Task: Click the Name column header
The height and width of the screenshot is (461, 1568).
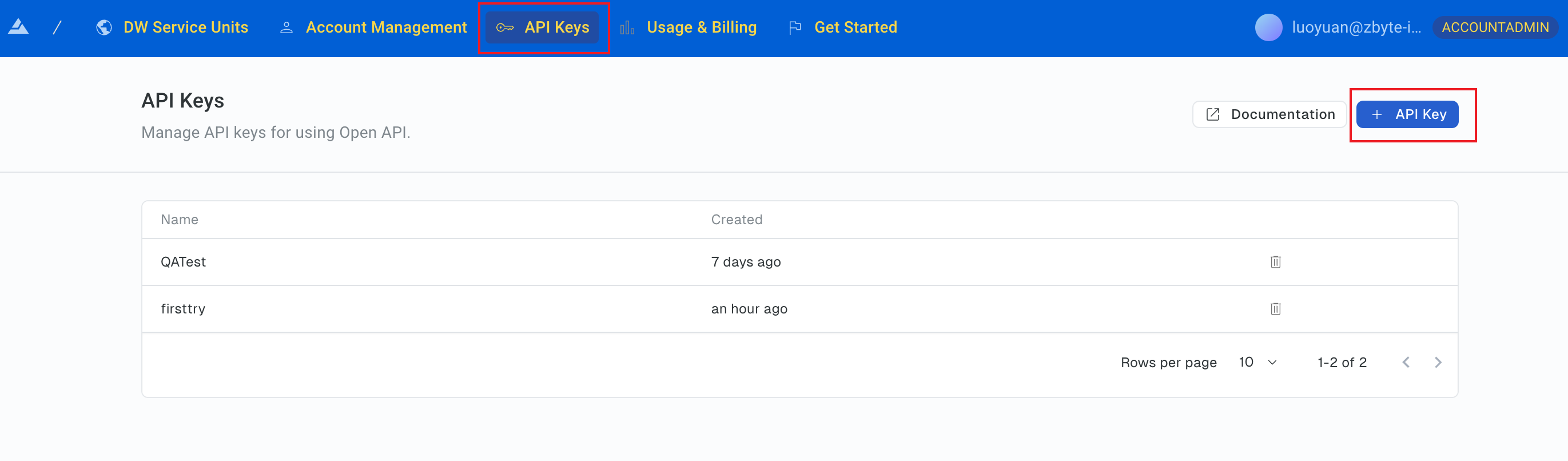Action: 180,219
